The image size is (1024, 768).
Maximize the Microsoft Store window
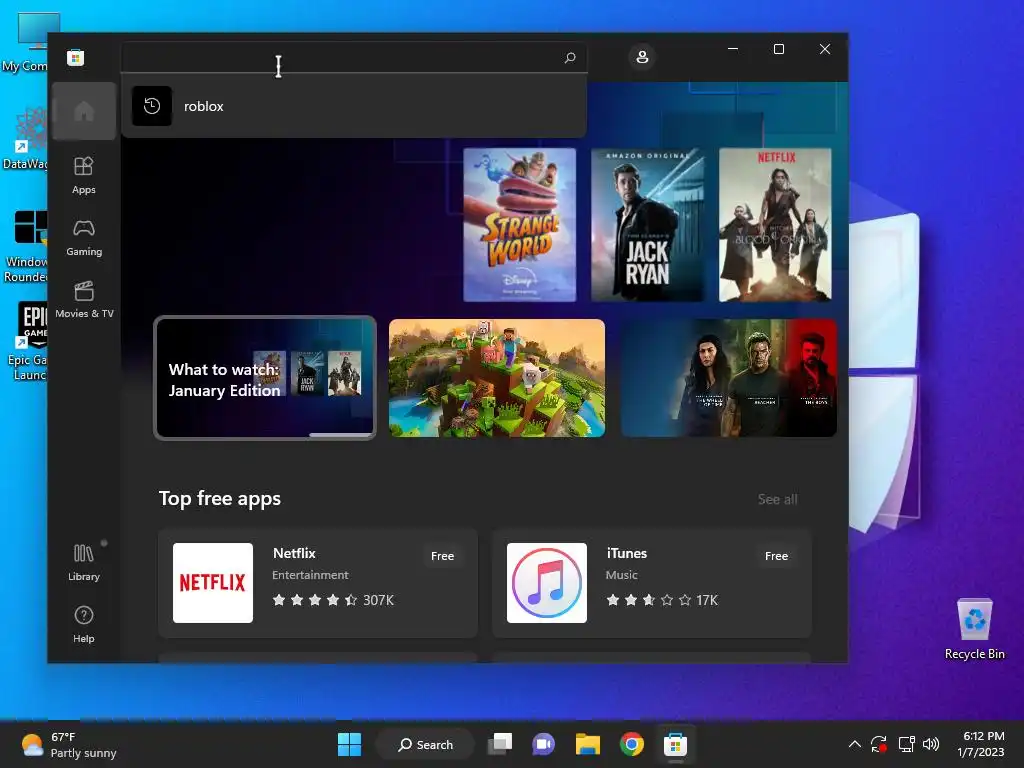tap(778, 49)
